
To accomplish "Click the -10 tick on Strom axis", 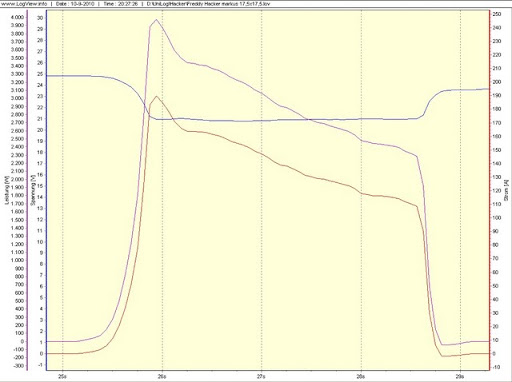I will click(x=496, y=367).
